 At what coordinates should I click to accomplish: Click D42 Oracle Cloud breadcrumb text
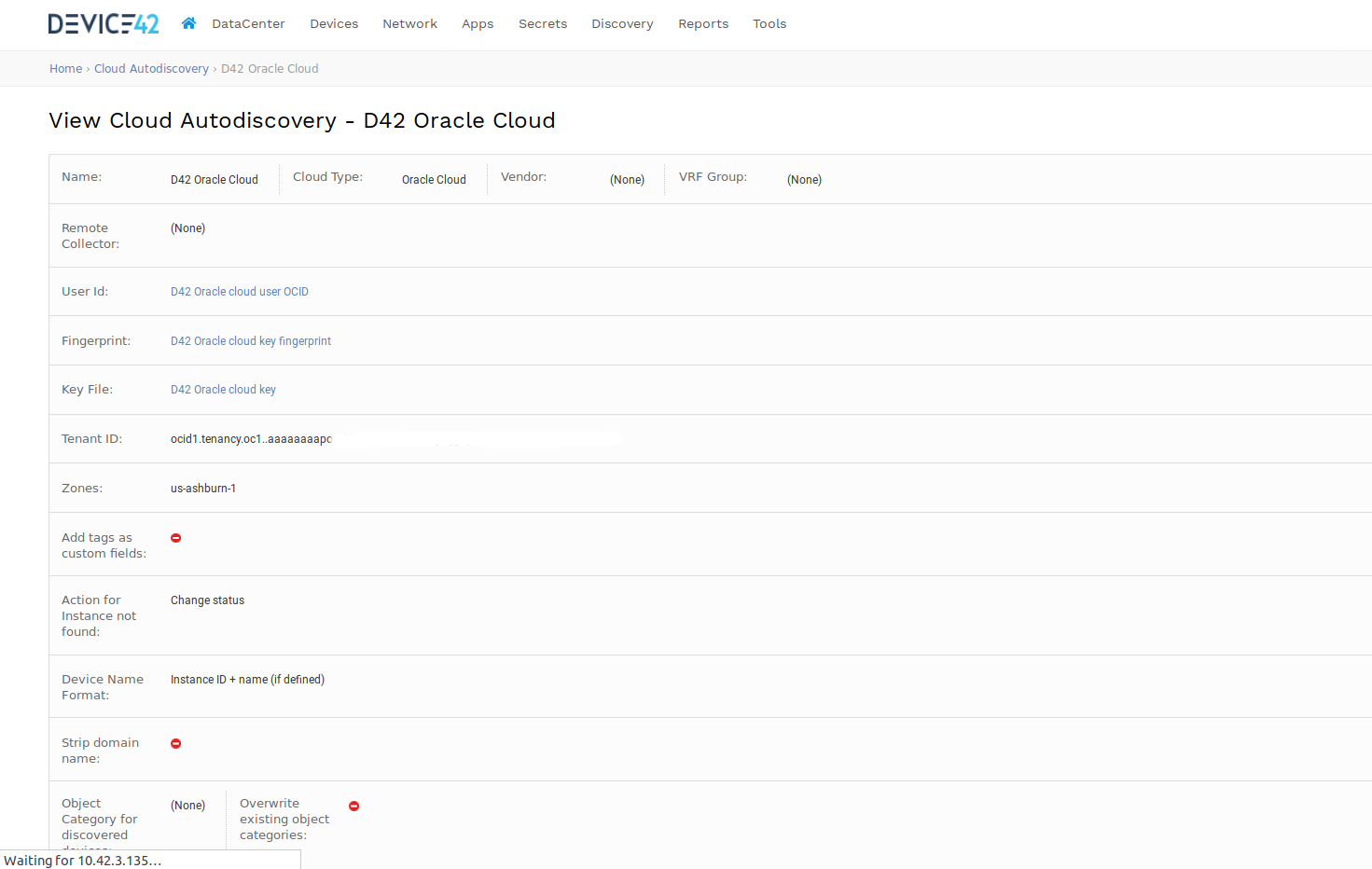click(270, 69)
